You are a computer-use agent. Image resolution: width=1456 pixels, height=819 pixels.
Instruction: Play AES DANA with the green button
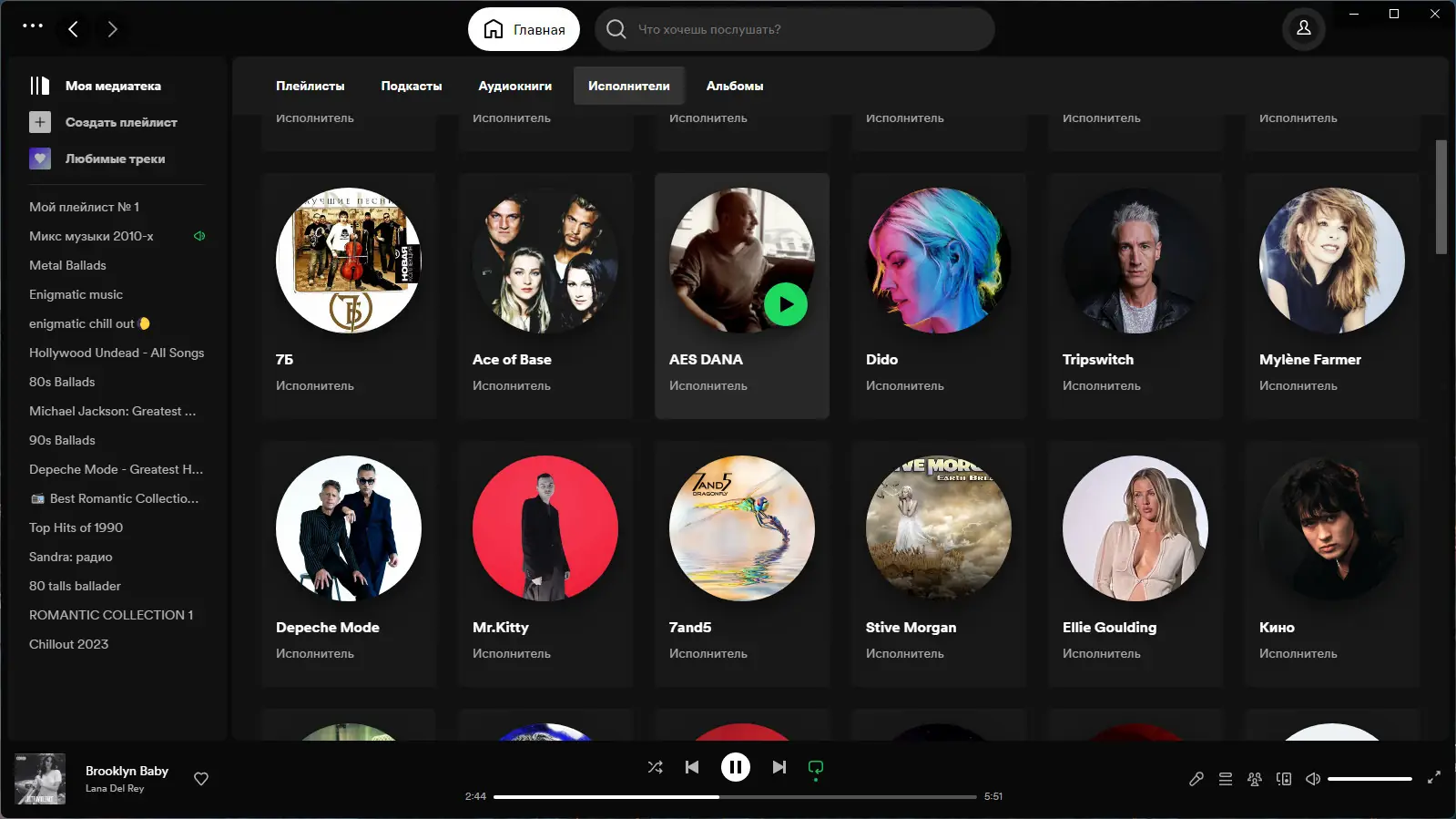[786, 304]
